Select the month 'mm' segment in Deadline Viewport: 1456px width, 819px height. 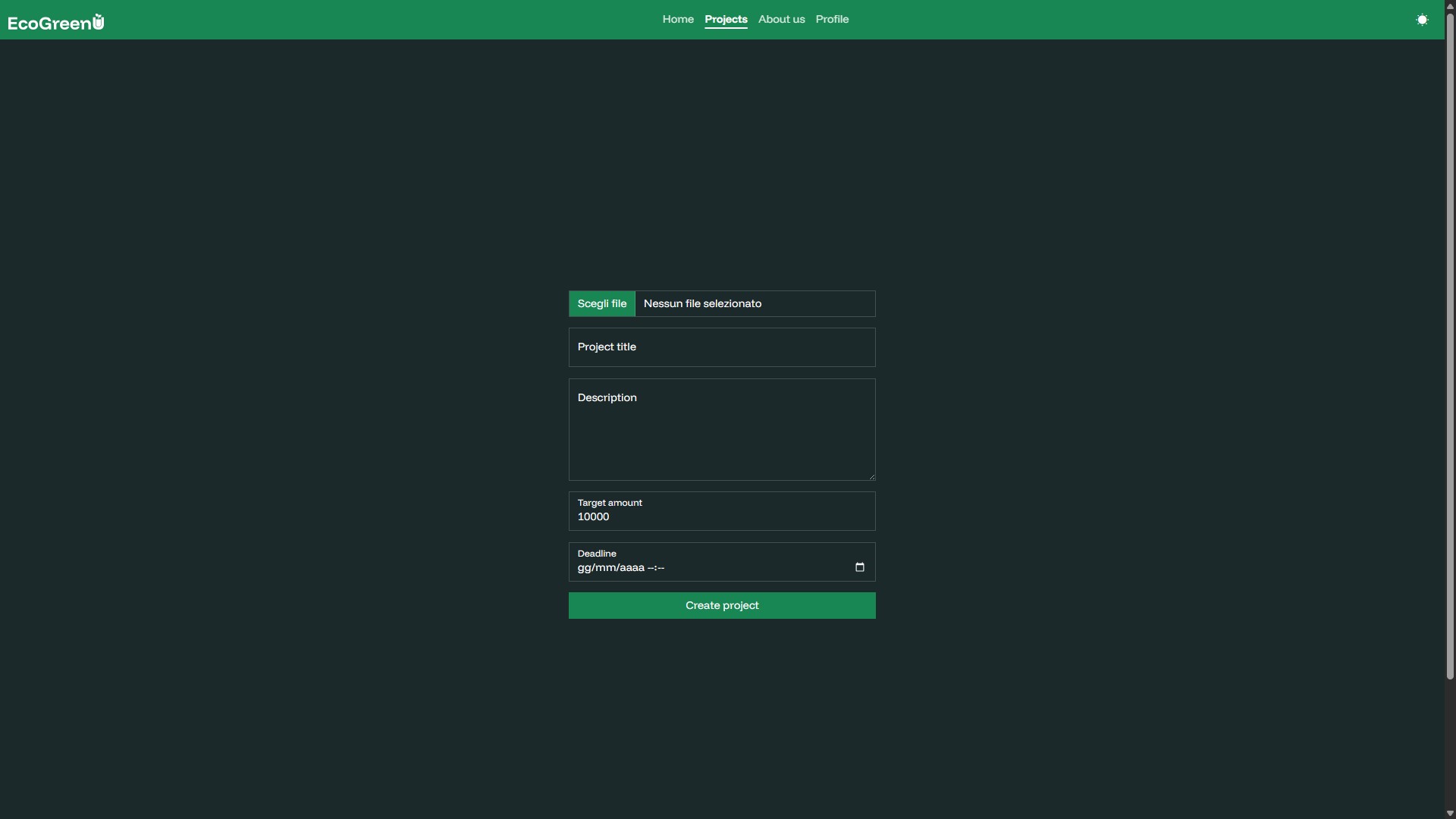tap(604, 568)
